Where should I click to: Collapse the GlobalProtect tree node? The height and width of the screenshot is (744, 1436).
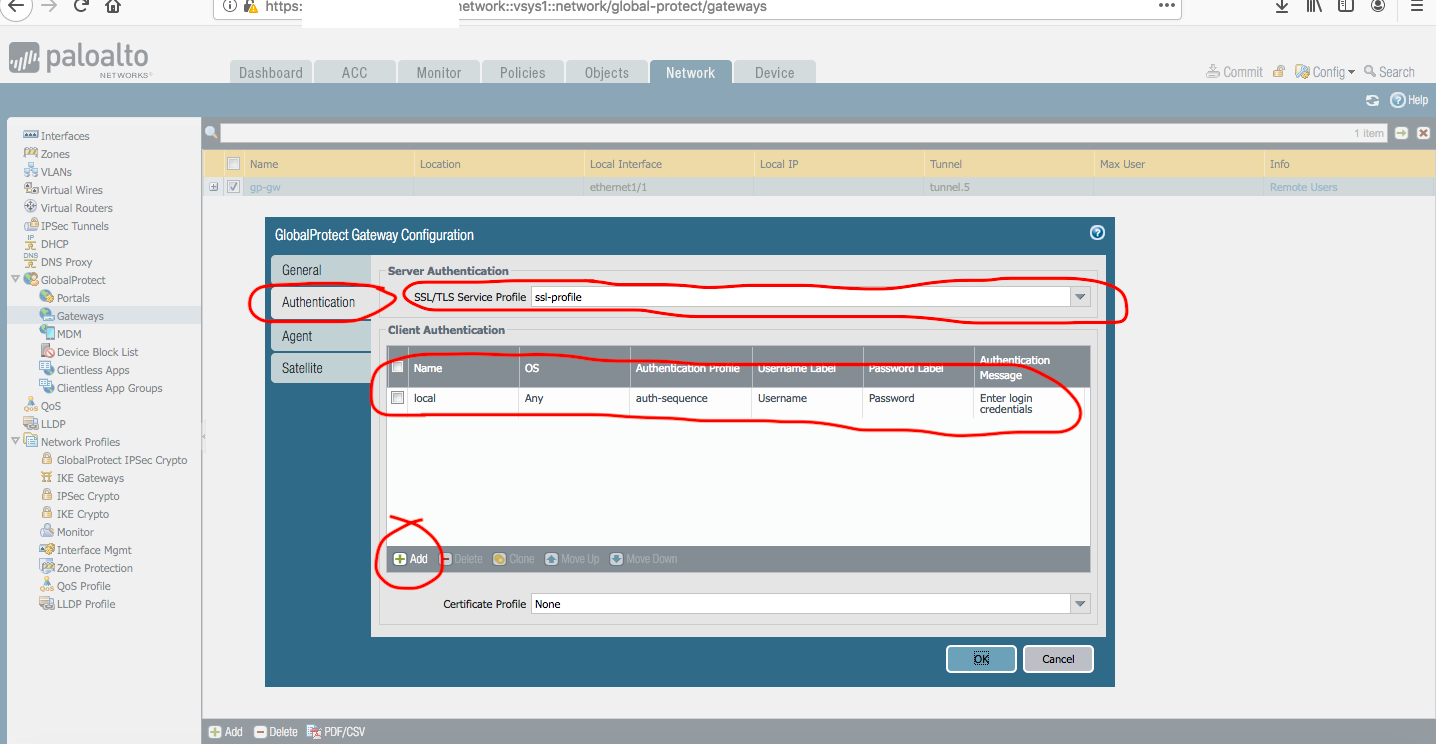15,280
